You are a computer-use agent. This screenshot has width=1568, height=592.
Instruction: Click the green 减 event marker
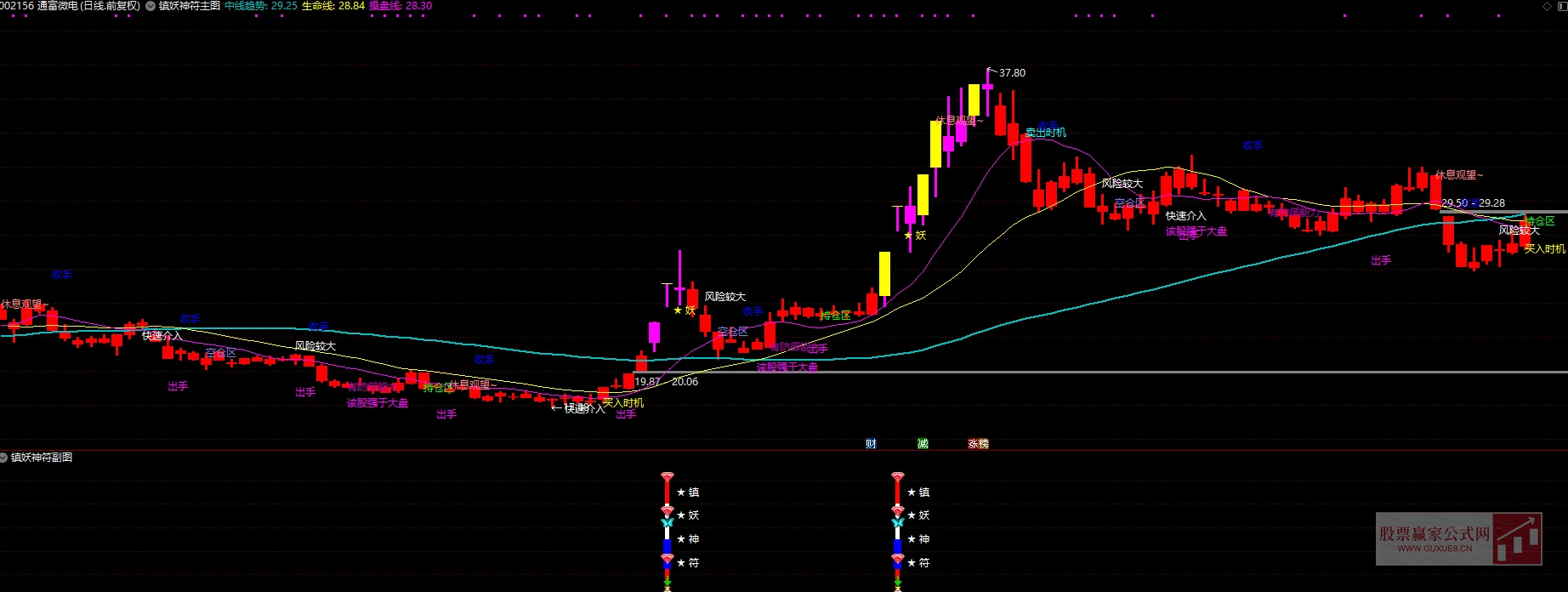(x=923, y=444)
